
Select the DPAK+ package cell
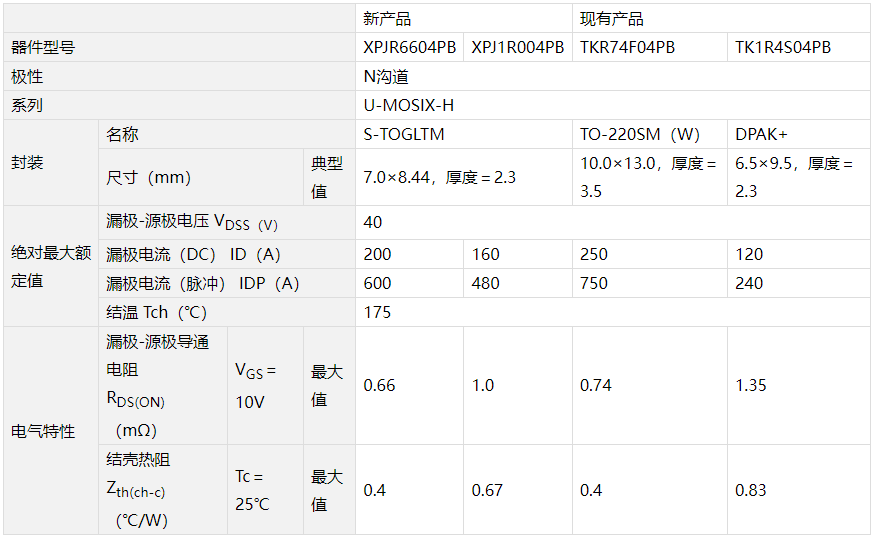tap(799, 134)
